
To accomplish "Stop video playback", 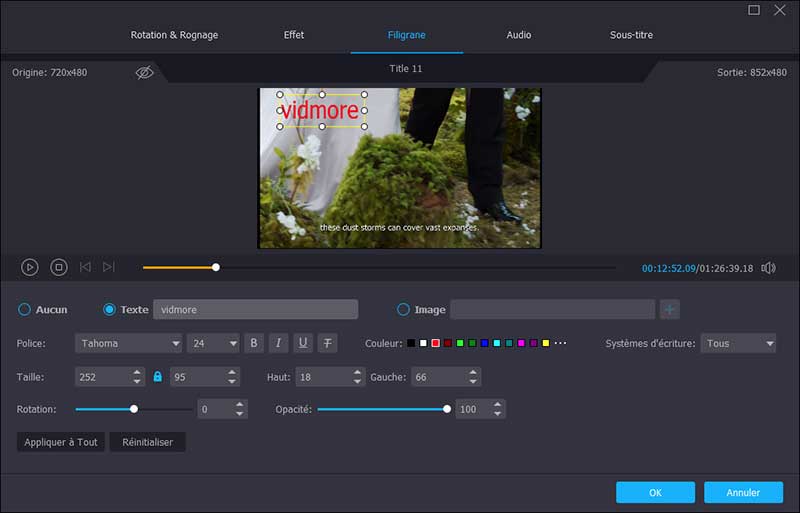I will pos(59,267).
